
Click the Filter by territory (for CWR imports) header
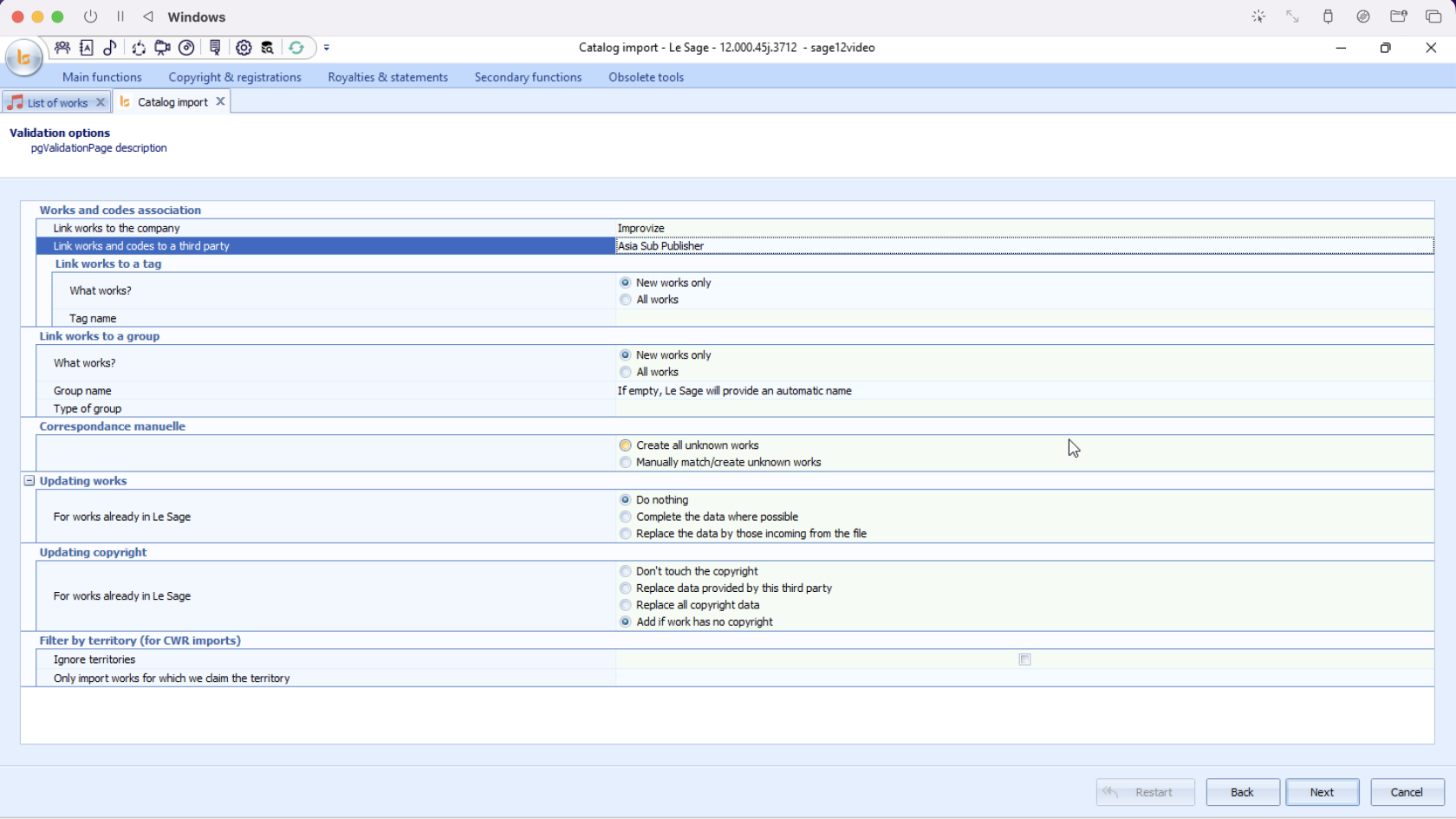pyautogui.click(x=140, y=640)
